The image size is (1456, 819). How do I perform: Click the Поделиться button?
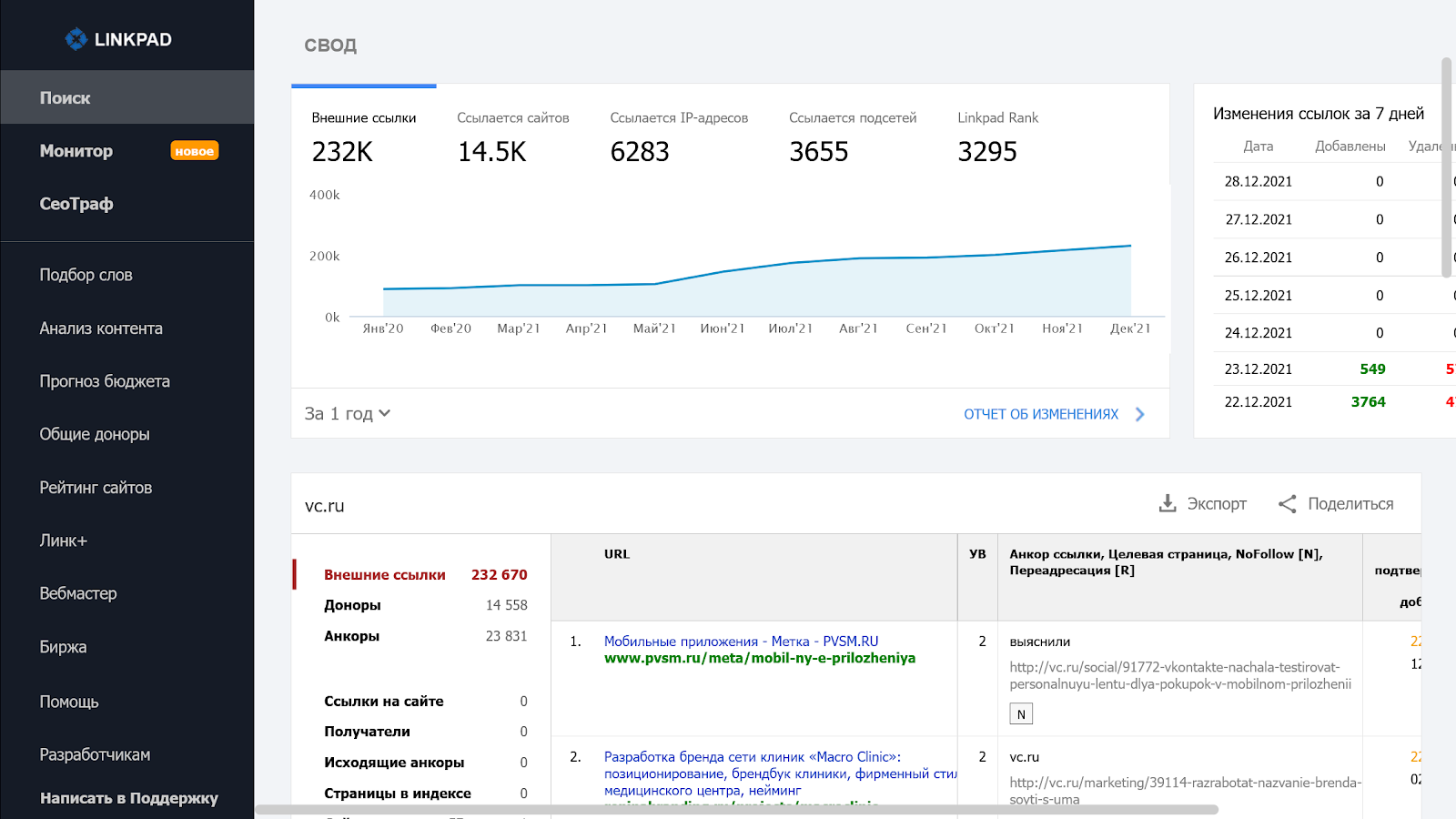point(1336,503)
